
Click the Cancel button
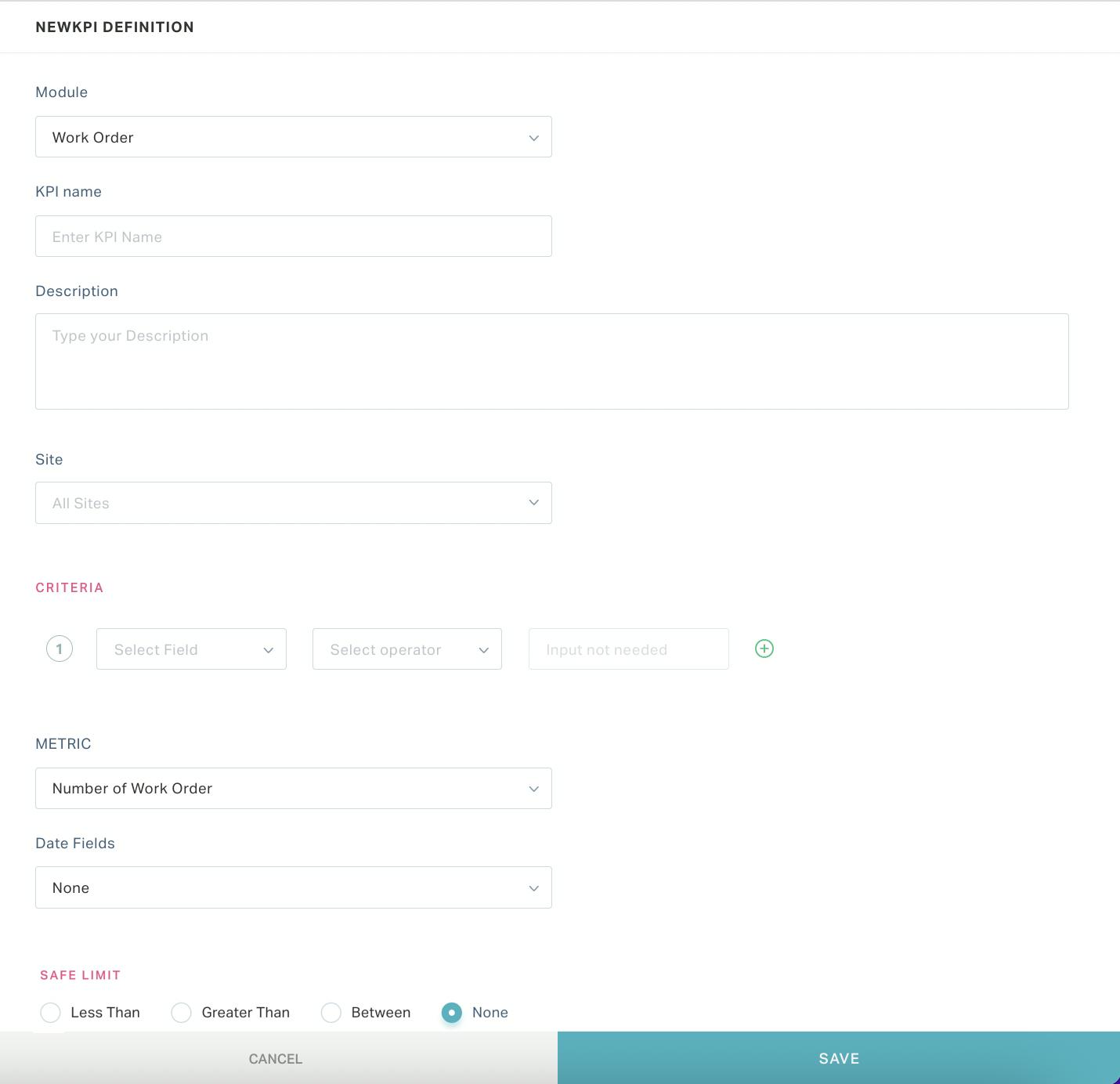[x=279, y=1058]
